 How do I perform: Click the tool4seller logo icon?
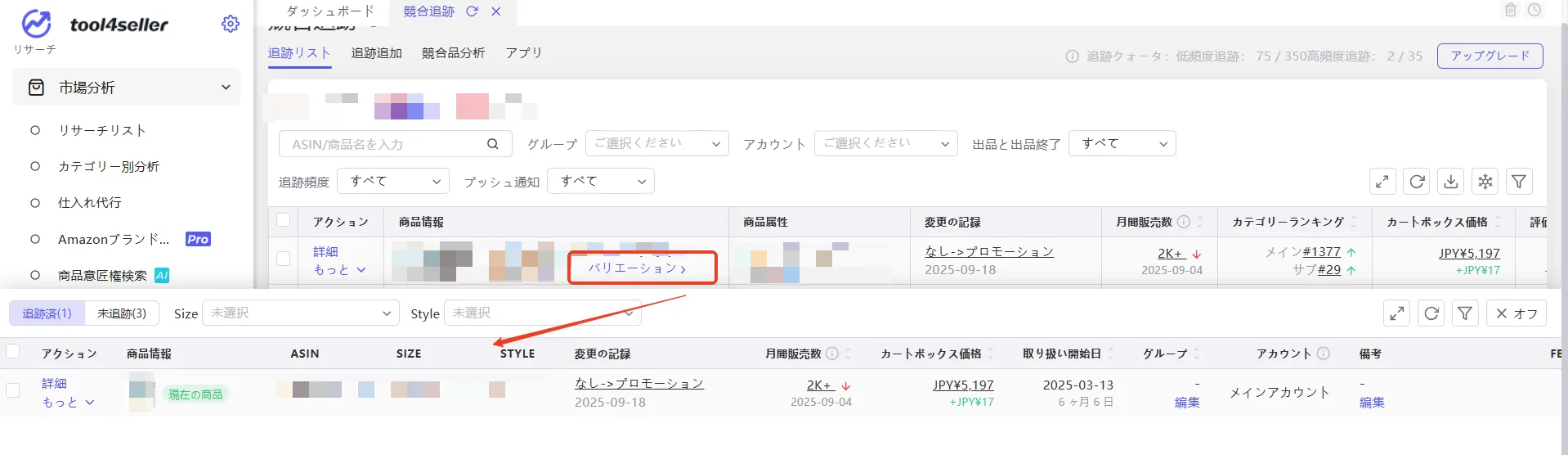click(36, 24)
